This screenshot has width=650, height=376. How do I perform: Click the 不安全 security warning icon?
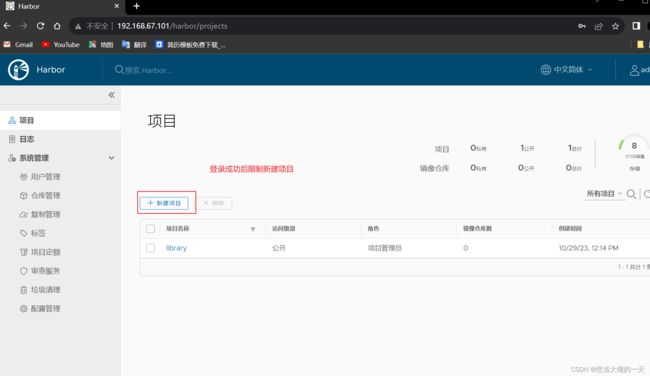pyautogui.click(x=78, y=26)
